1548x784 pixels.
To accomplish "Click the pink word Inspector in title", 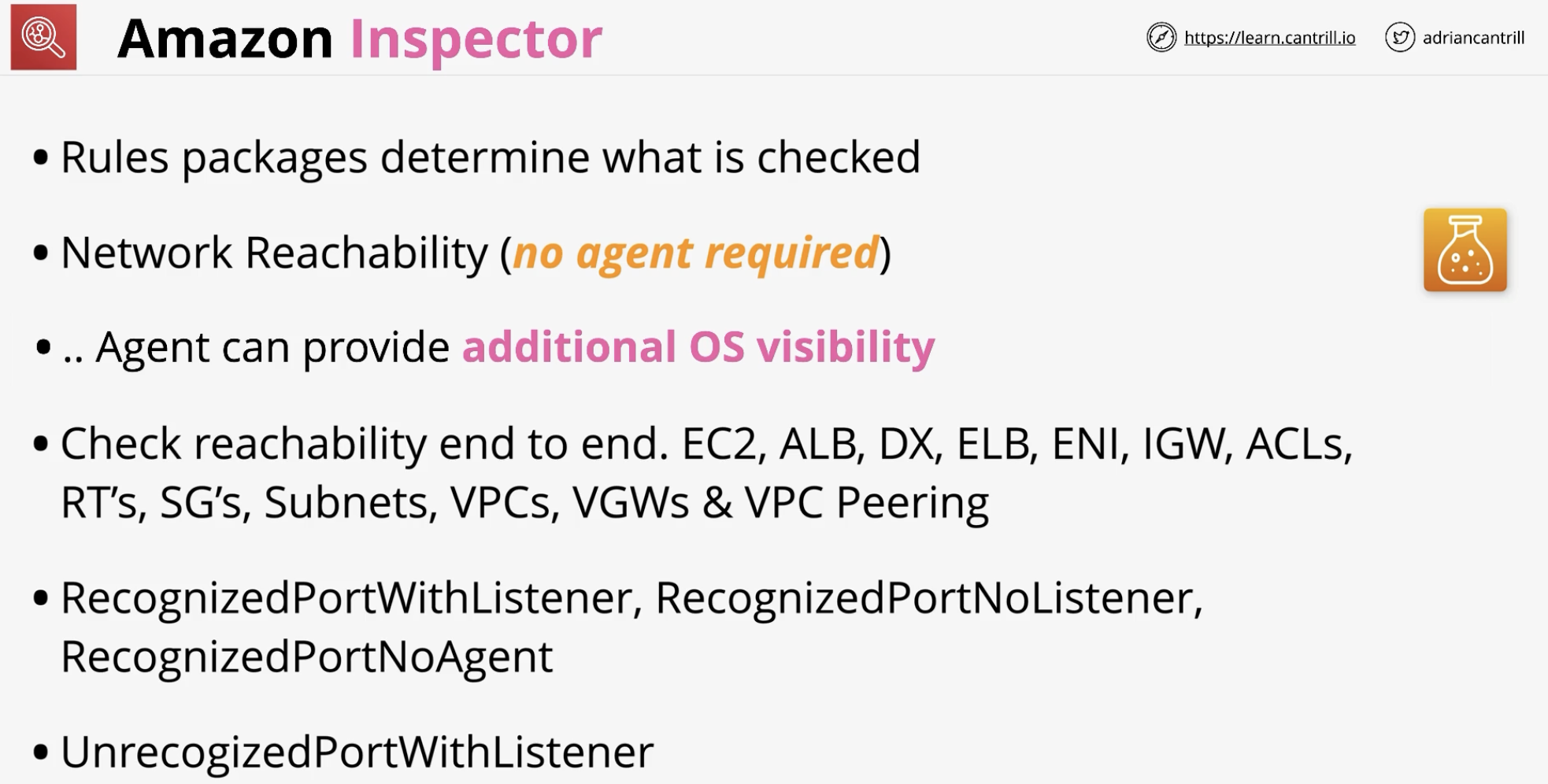I will [x=476, y=39].
